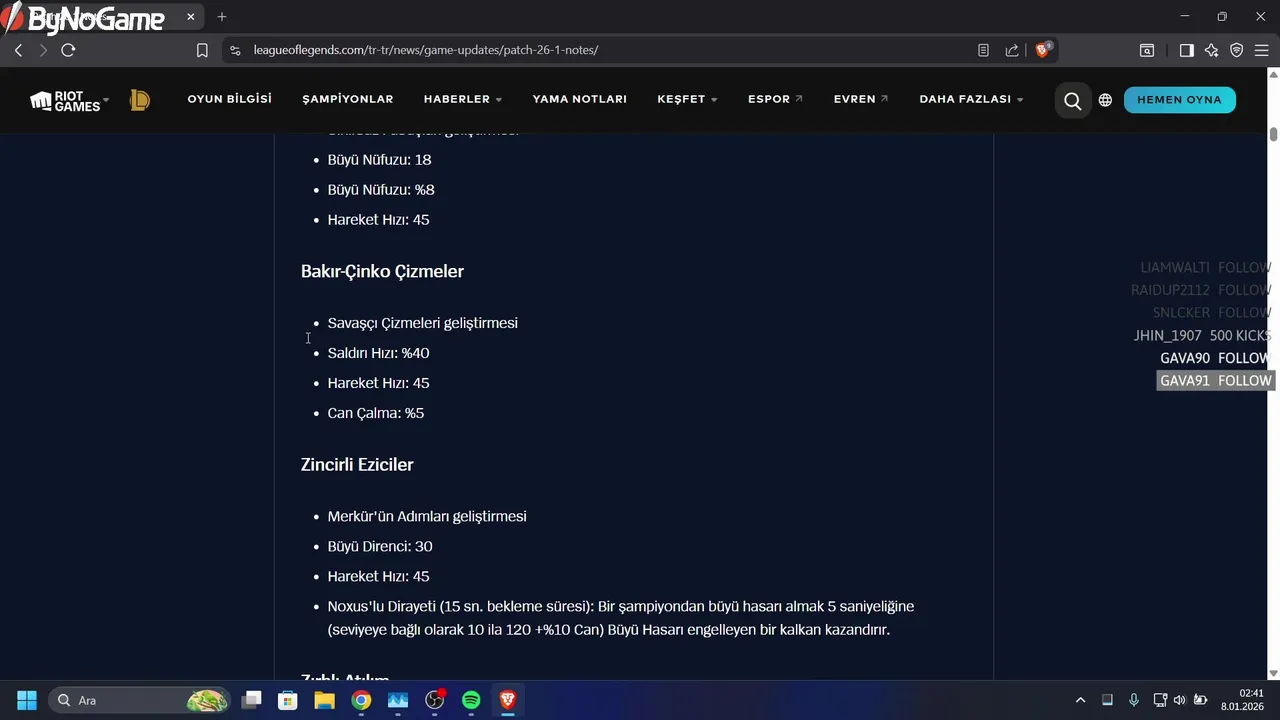The width and height of the screenshot is (1280, 720).
Task: View site information icon in address bar
Action: pyautogui.click(x=234, y=50)
